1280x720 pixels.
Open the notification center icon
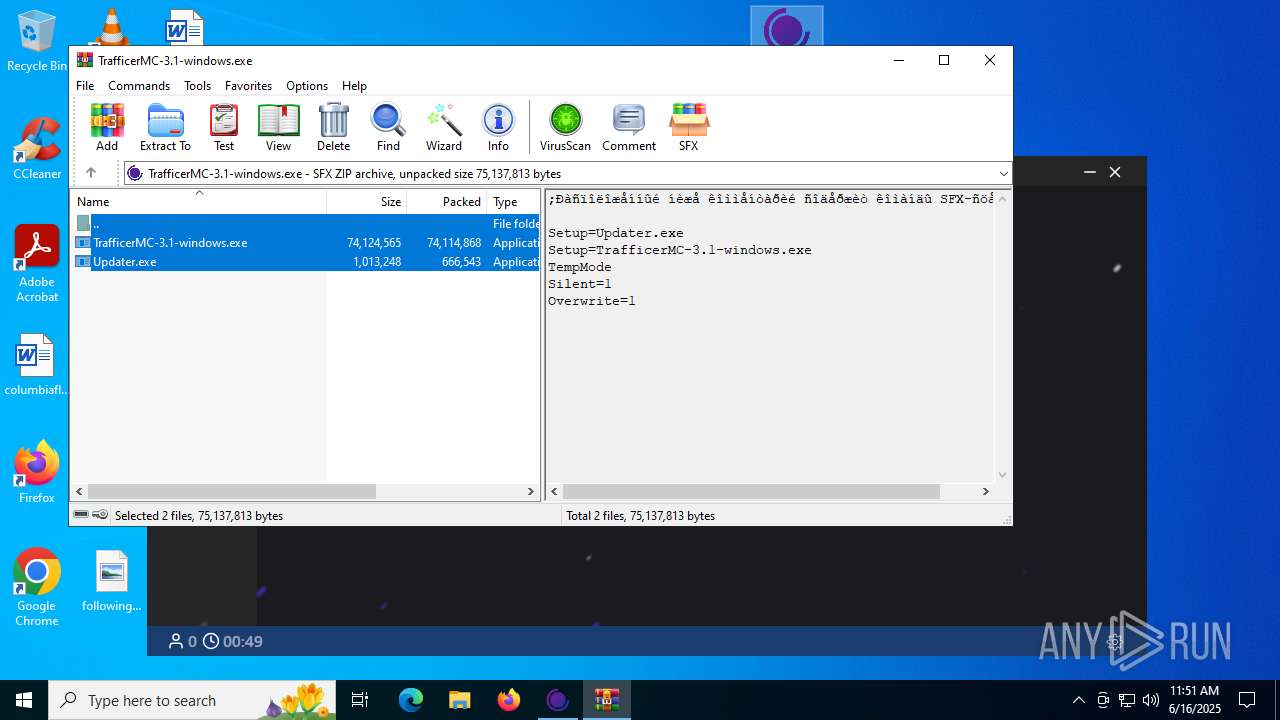1247,700
